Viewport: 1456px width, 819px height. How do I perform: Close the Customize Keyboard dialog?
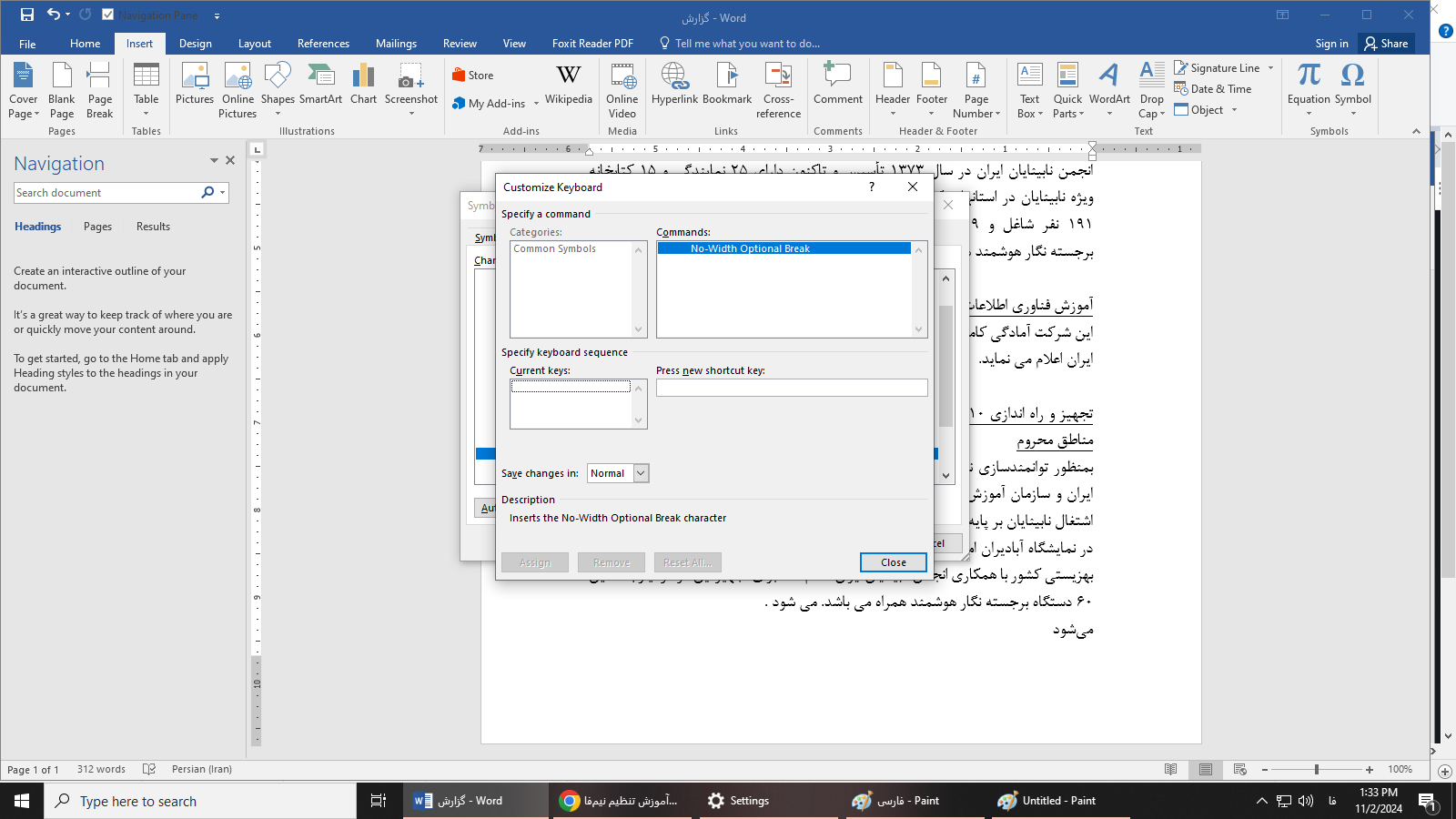tap(893, 562)
